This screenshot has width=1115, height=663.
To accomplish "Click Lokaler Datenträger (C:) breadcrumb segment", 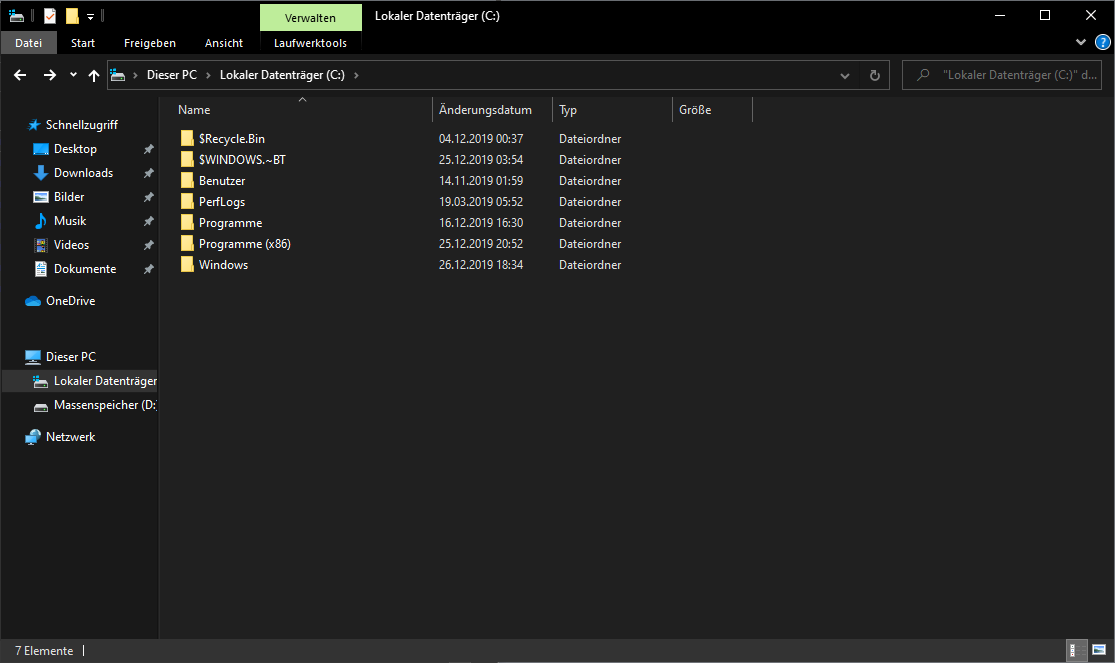I will coord(282,75).
